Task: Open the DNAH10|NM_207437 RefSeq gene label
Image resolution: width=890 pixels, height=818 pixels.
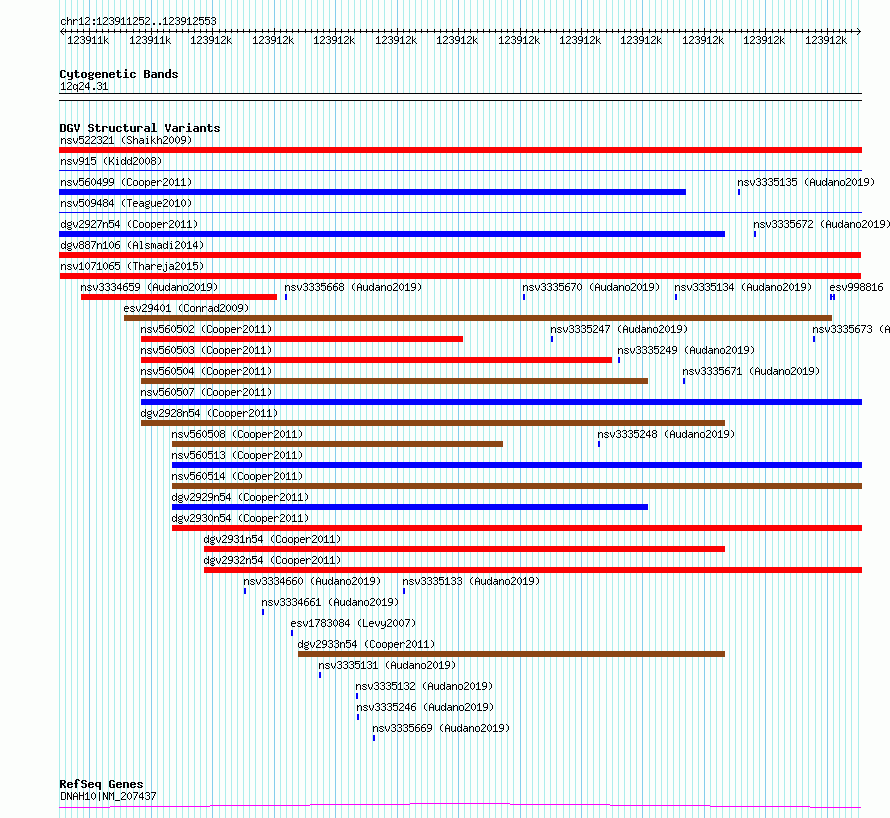Action: [108, 796]
